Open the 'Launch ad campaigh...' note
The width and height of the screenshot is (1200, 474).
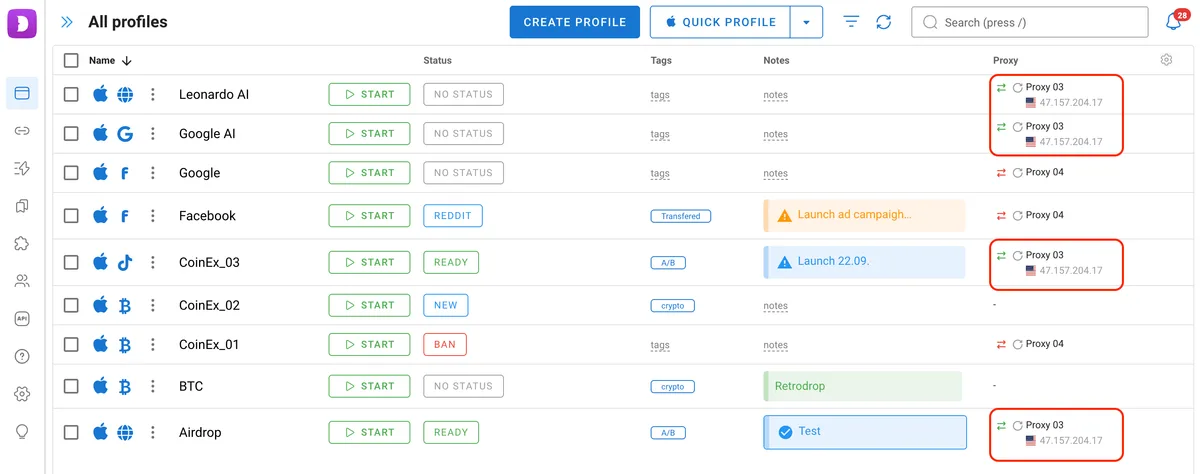[864, 215]
